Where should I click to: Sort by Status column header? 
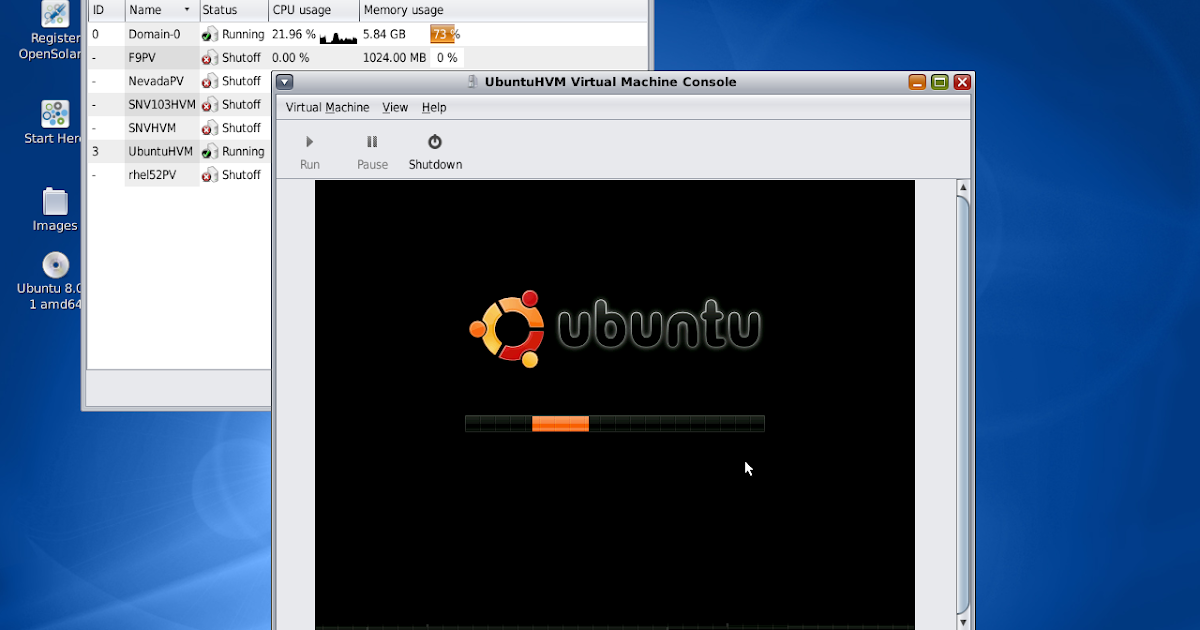[x=234, y=10]
